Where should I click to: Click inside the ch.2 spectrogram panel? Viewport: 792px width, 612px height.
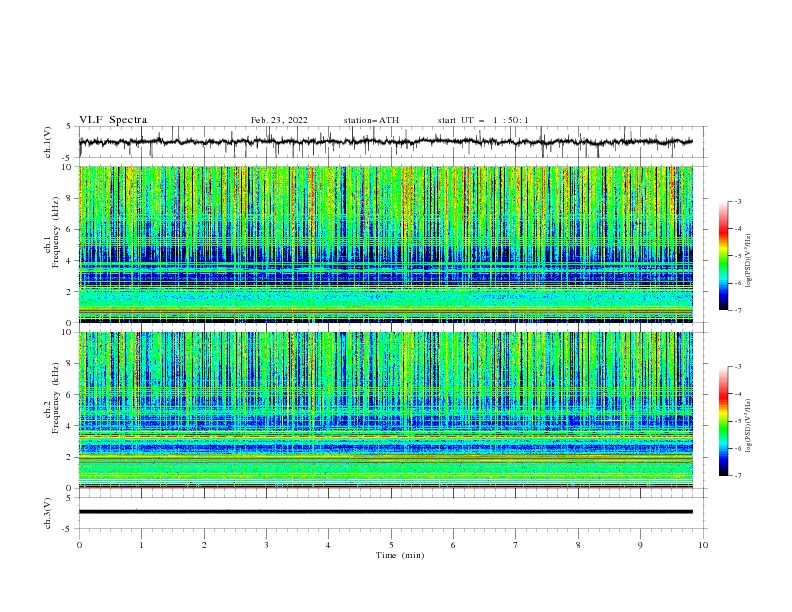(386, 410)
